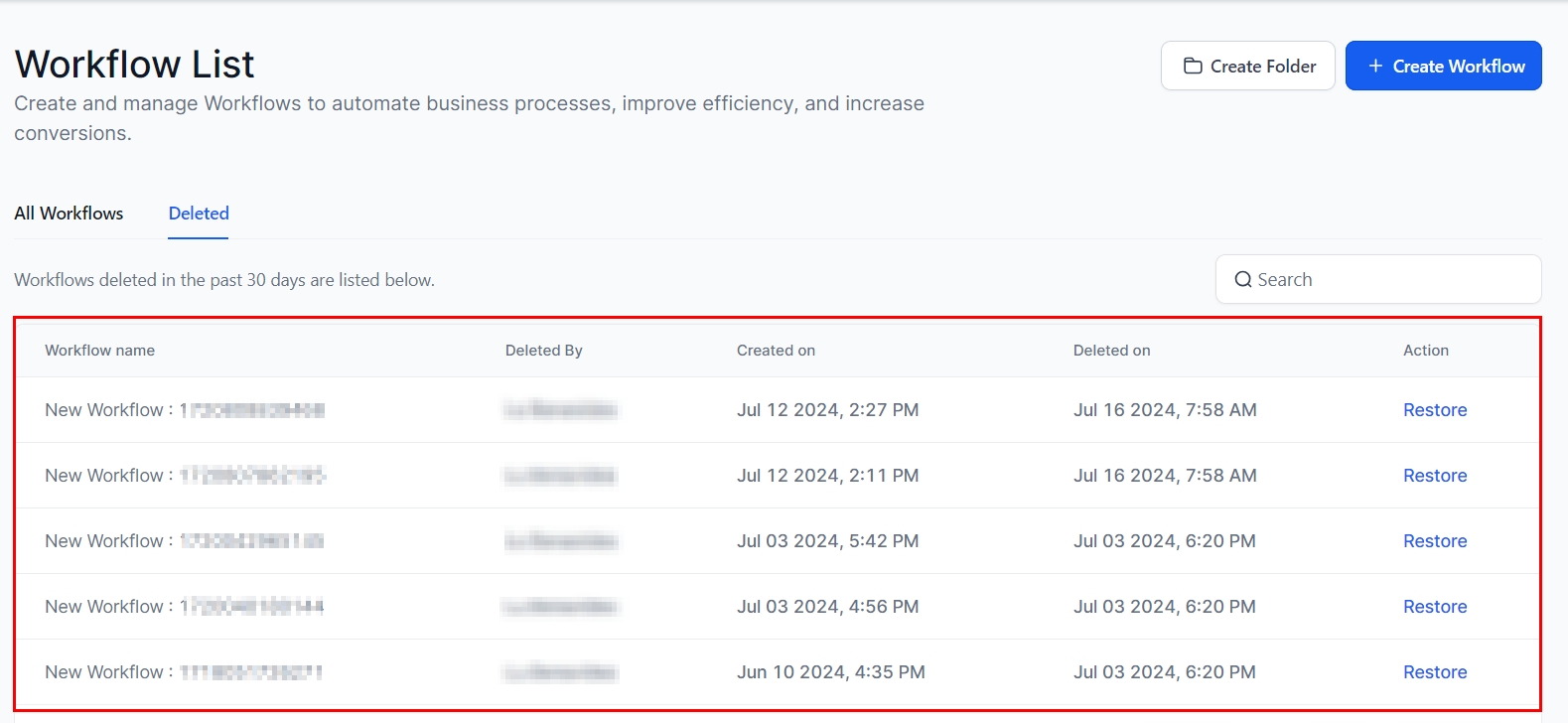
Task: Click the "Workflow name" column header
Action: 99,351
